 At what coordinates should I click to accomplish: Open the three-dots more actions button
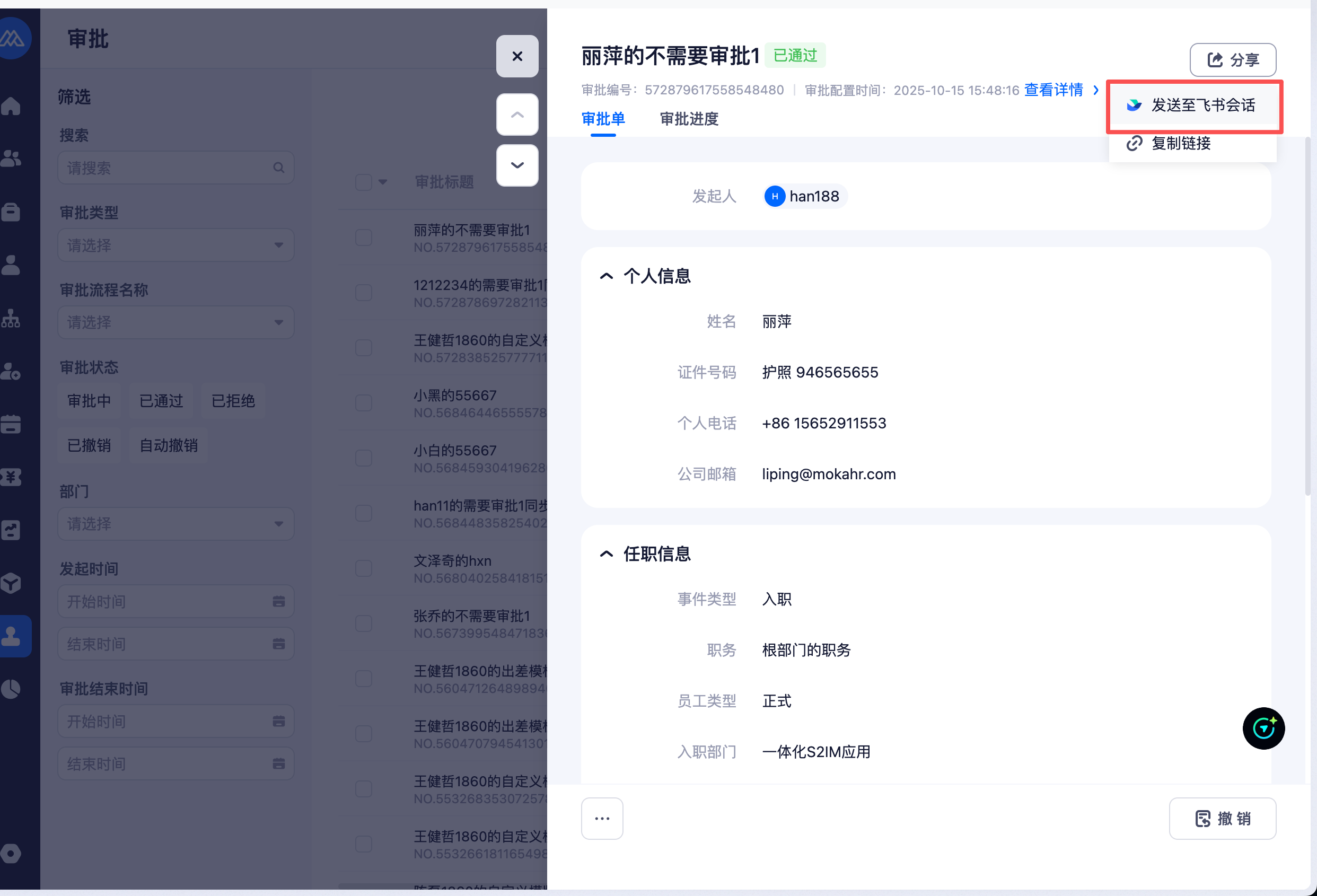tap(602, 819)
